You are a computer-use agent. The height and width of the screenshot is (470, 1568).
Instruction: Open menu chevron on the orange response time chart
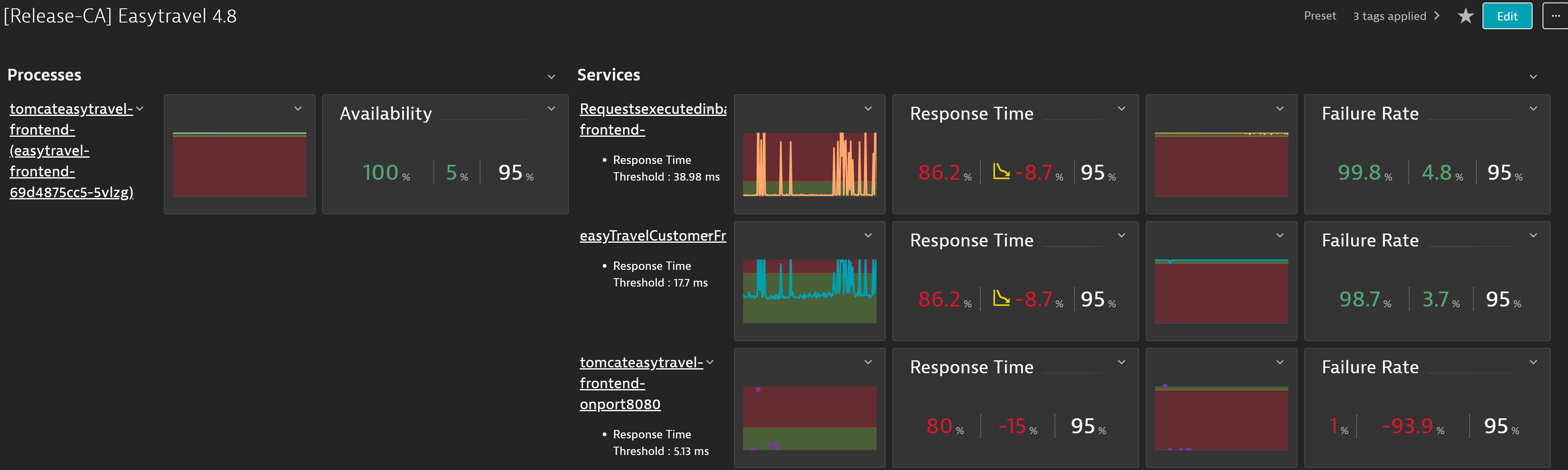pyautogui.click(x=868, y=108)
